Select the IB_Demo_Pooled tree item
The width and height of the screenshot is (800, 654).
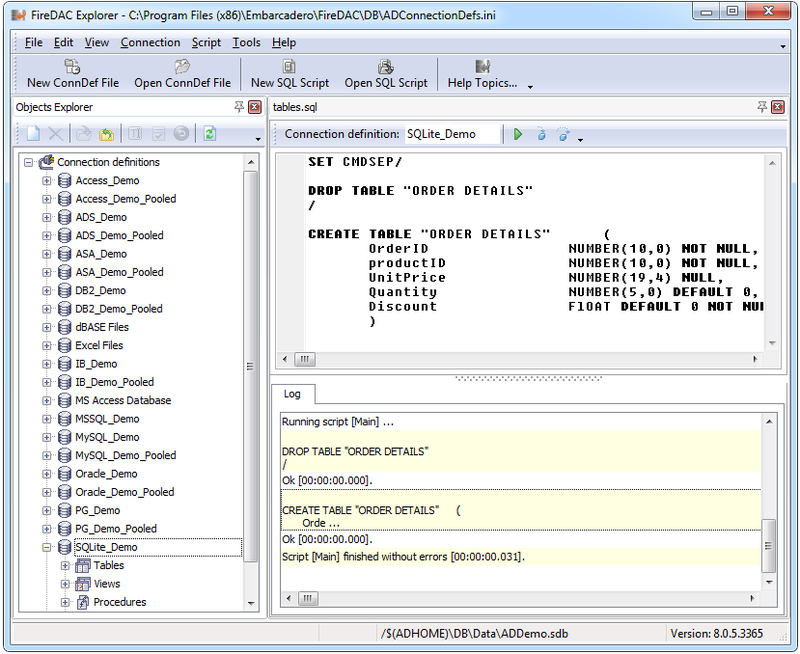click(x=114, y=382)
